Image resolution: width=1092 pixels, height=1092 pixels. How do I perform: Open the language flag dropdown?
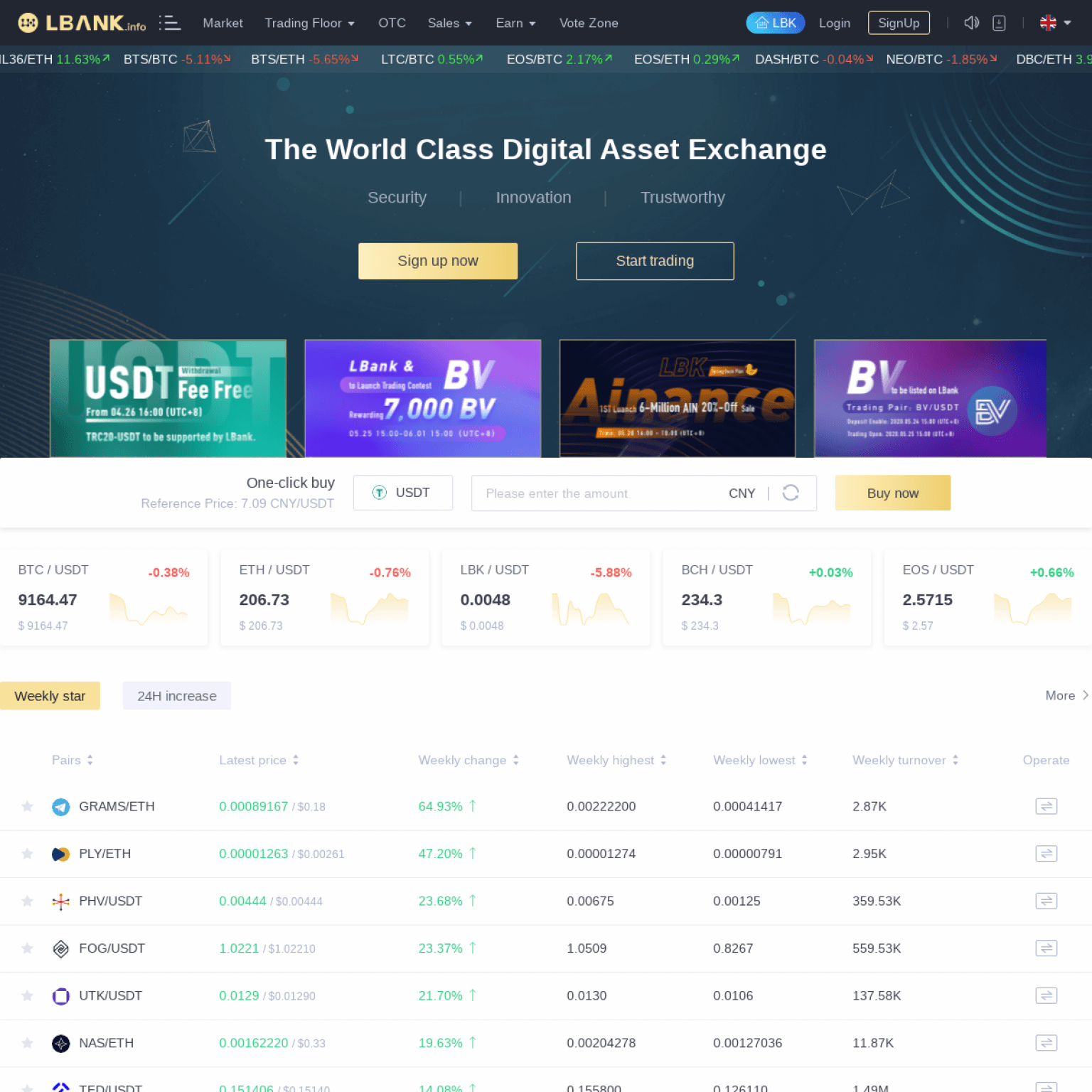(1056, 23)
